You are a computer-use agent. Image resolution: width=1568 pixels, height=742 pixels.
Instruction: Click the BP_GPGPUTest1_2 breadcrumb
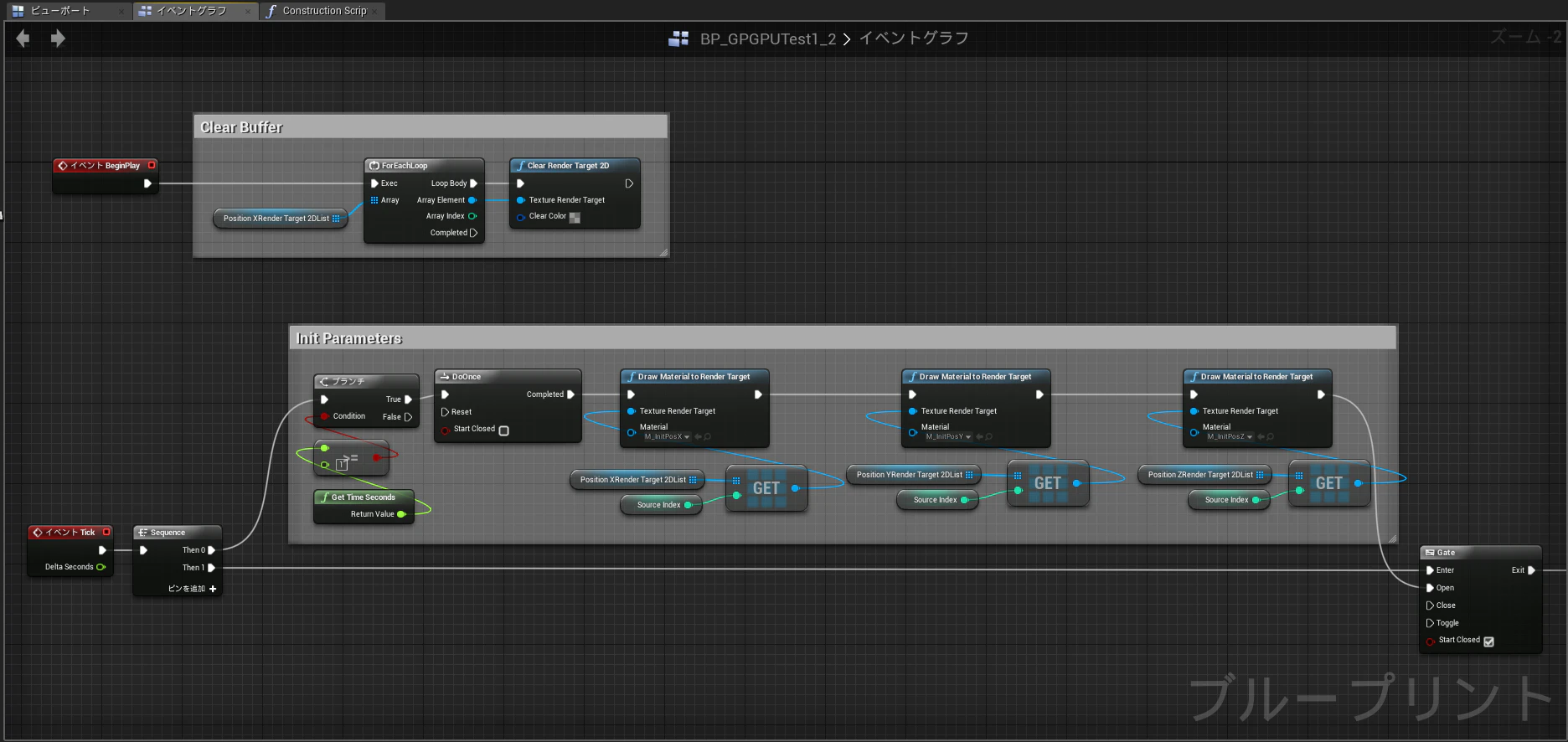click(768, 39)
